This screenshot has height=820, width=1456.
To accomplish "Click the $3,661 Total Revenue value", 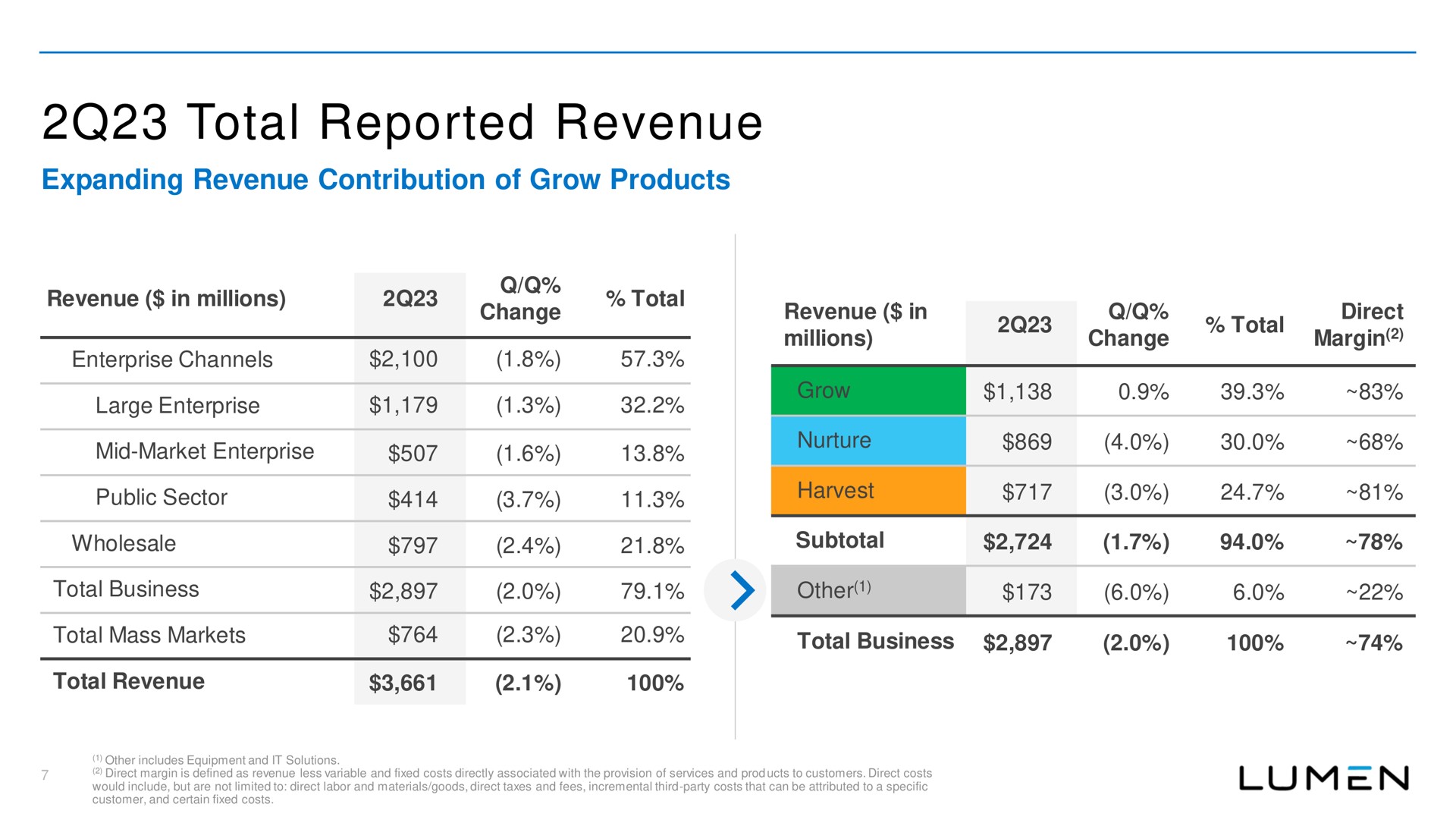I will 403,683.
